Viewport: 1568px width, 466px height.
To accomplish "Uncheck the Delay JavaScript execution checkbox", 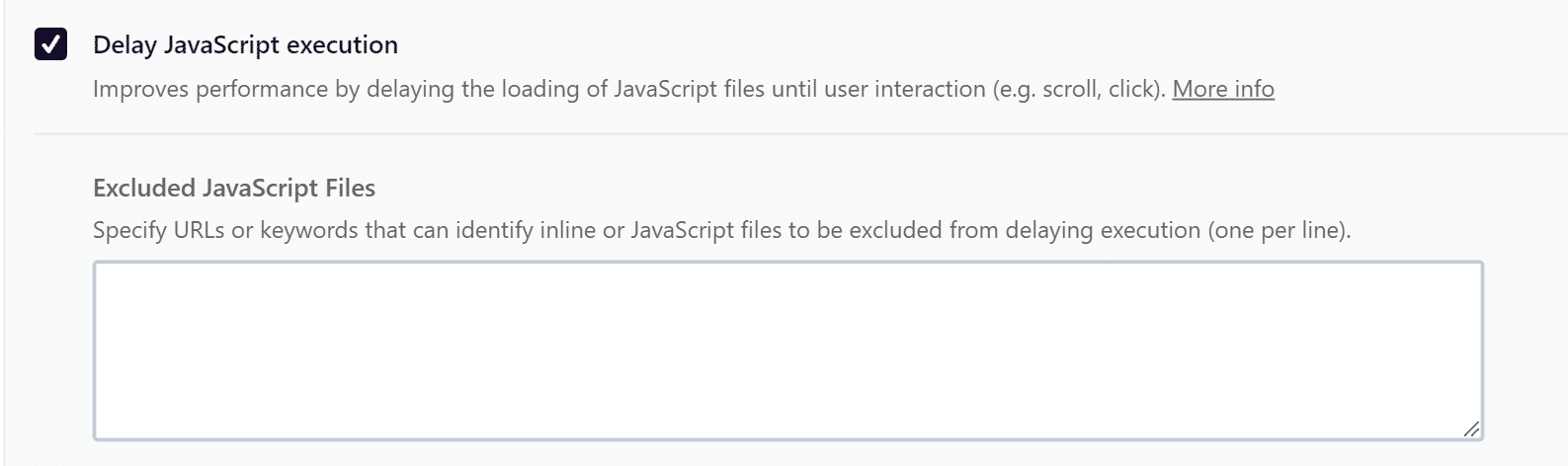I will (x=50, y=44).
